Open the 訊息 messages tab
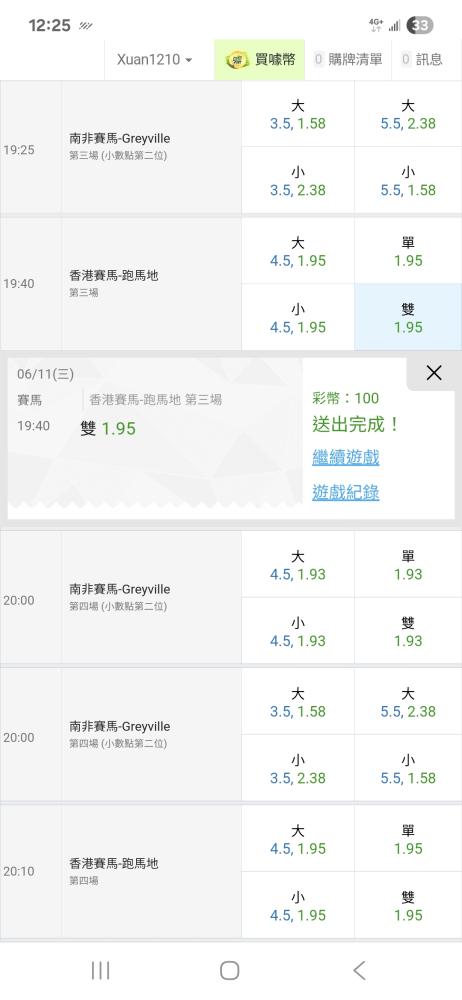462x1000 pixels. coord(426,60)
